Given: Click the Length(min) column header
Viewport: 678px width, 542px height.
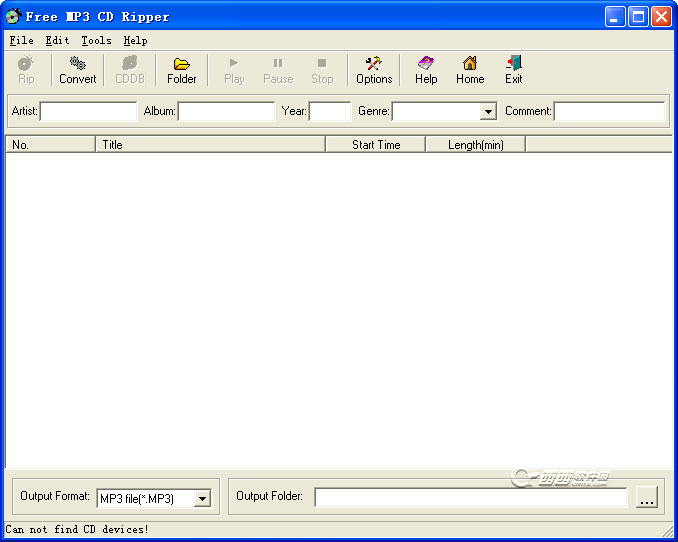Looking at the screenshot, I should point(476,144).
